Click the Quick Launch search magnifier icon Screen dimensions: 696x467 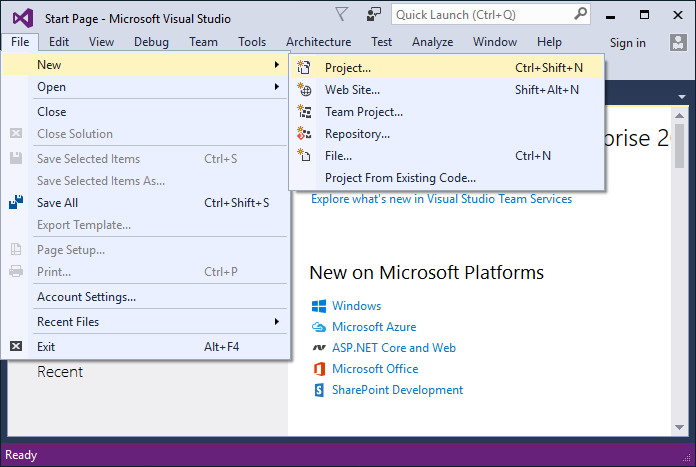(x=580, y=14)
